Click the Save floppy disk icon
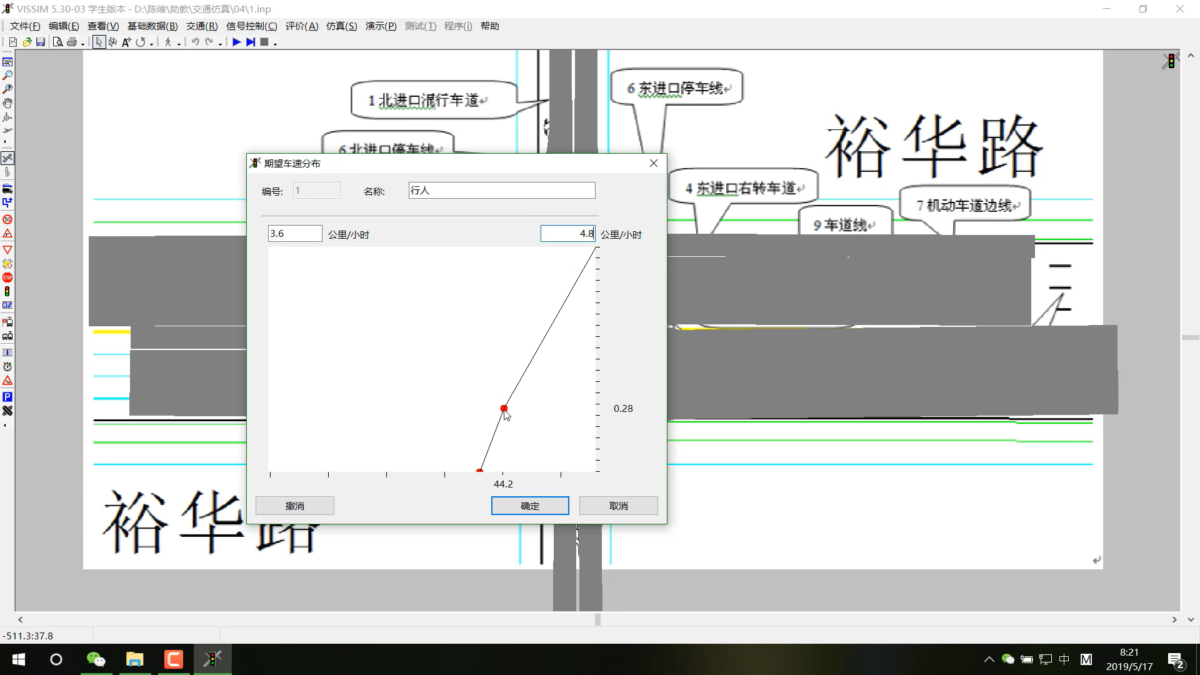 [x=40, y=42]
